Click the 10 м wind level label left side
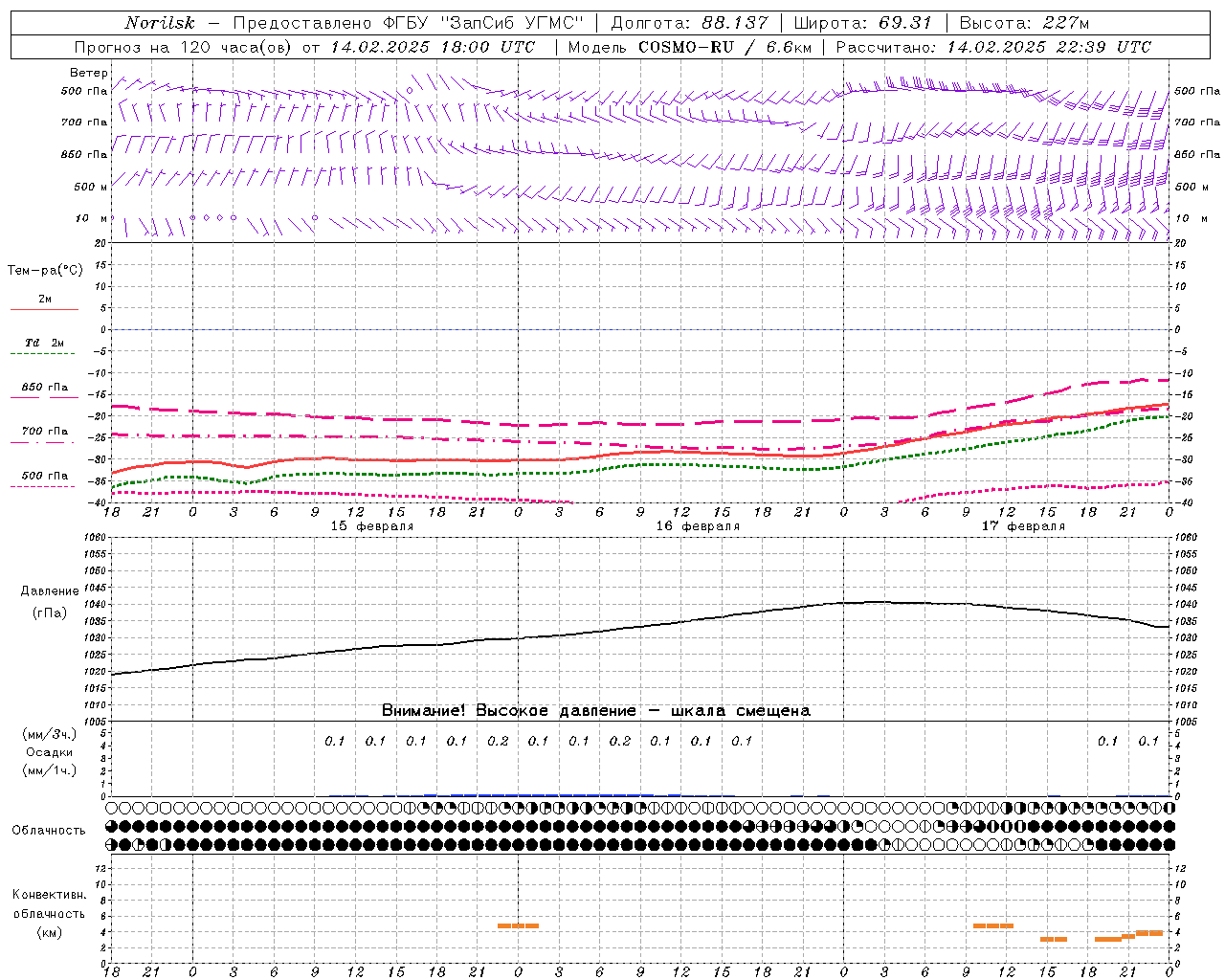 tap(91, 218)
